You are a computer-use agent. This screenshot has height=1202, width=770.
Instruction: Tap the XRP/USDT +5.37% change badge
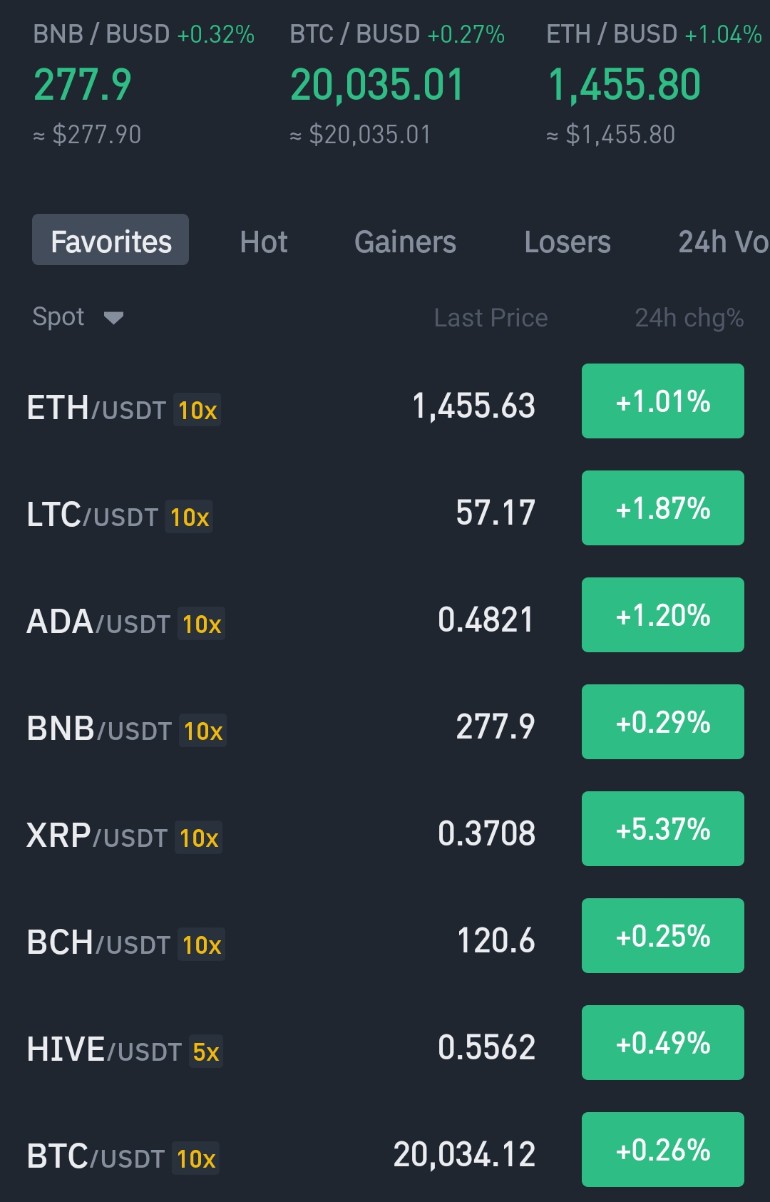click(663, 828)
